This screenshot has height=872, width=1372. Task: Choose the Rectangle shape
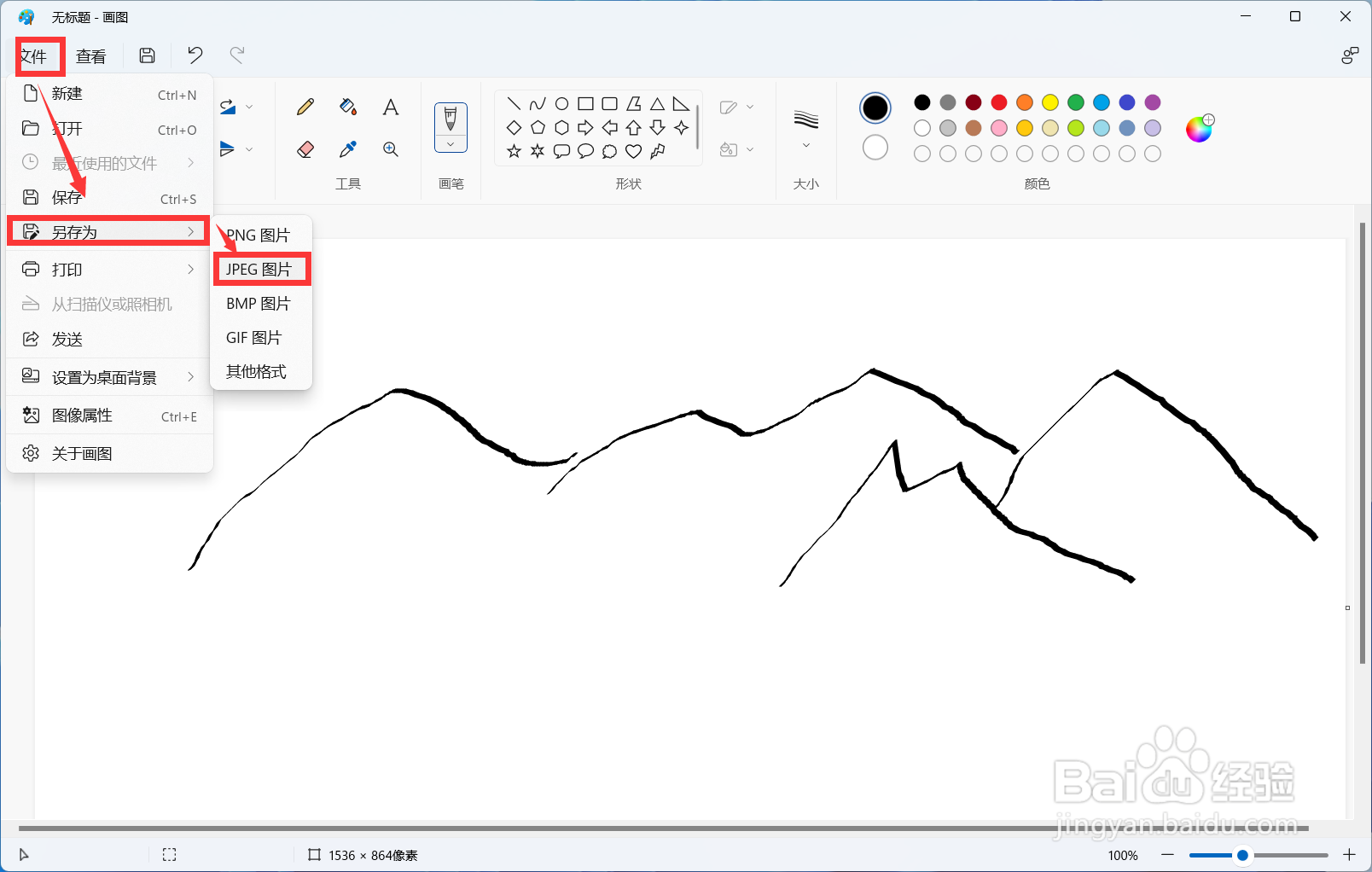click(585, 104)
